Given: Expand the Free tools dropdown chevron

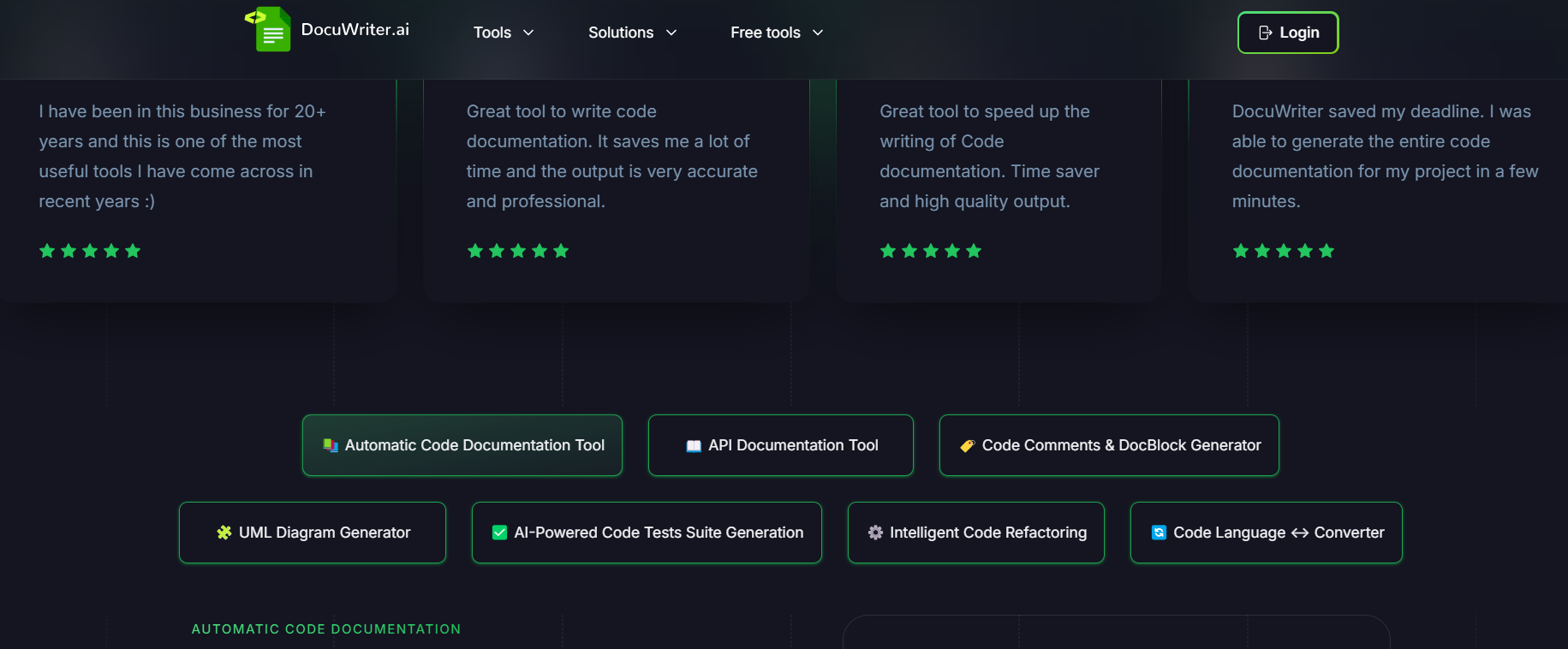Looking at the screenshot, I should click(818, 33).
